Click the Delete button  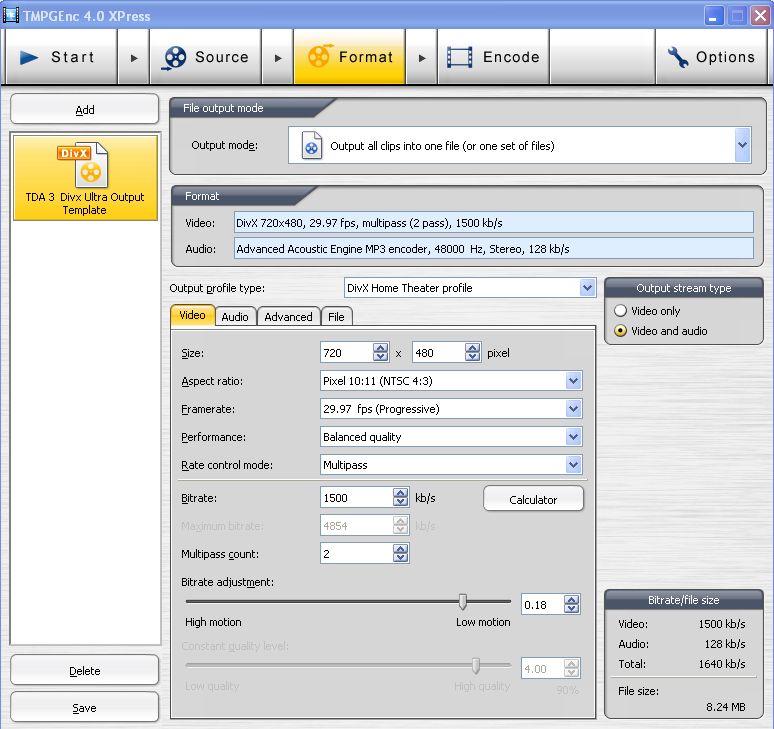point(84,670)
